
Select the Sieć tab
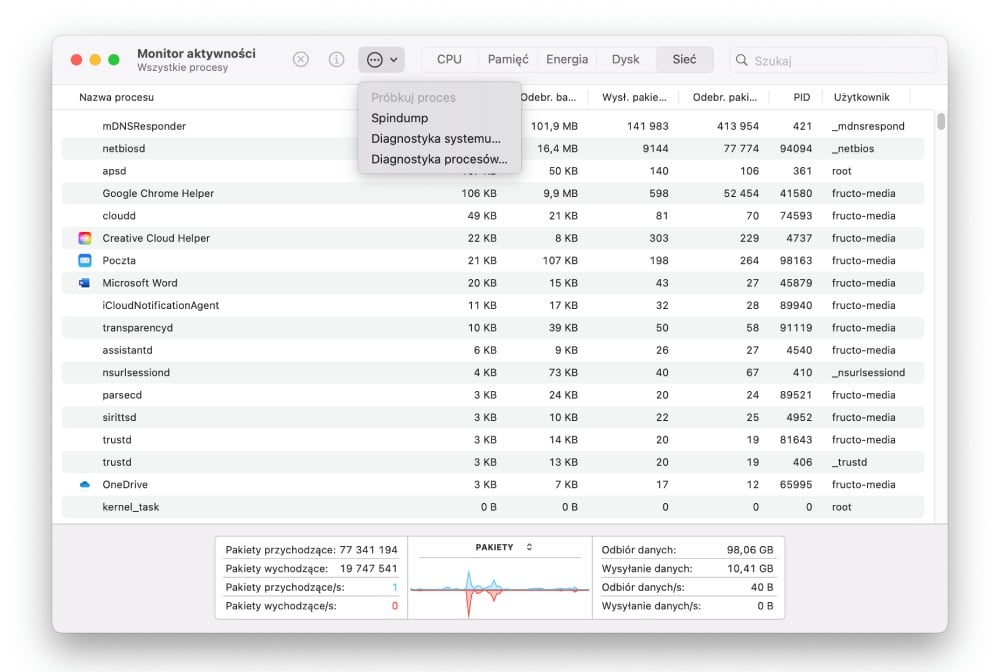(684, 59)
